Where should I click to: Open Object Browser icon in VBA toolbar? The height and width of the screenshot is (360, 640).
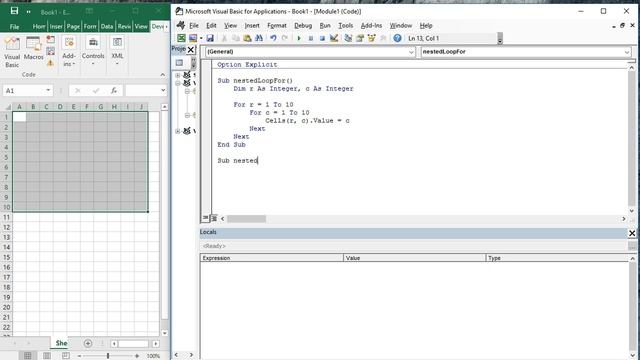click(x=371, y=38)
